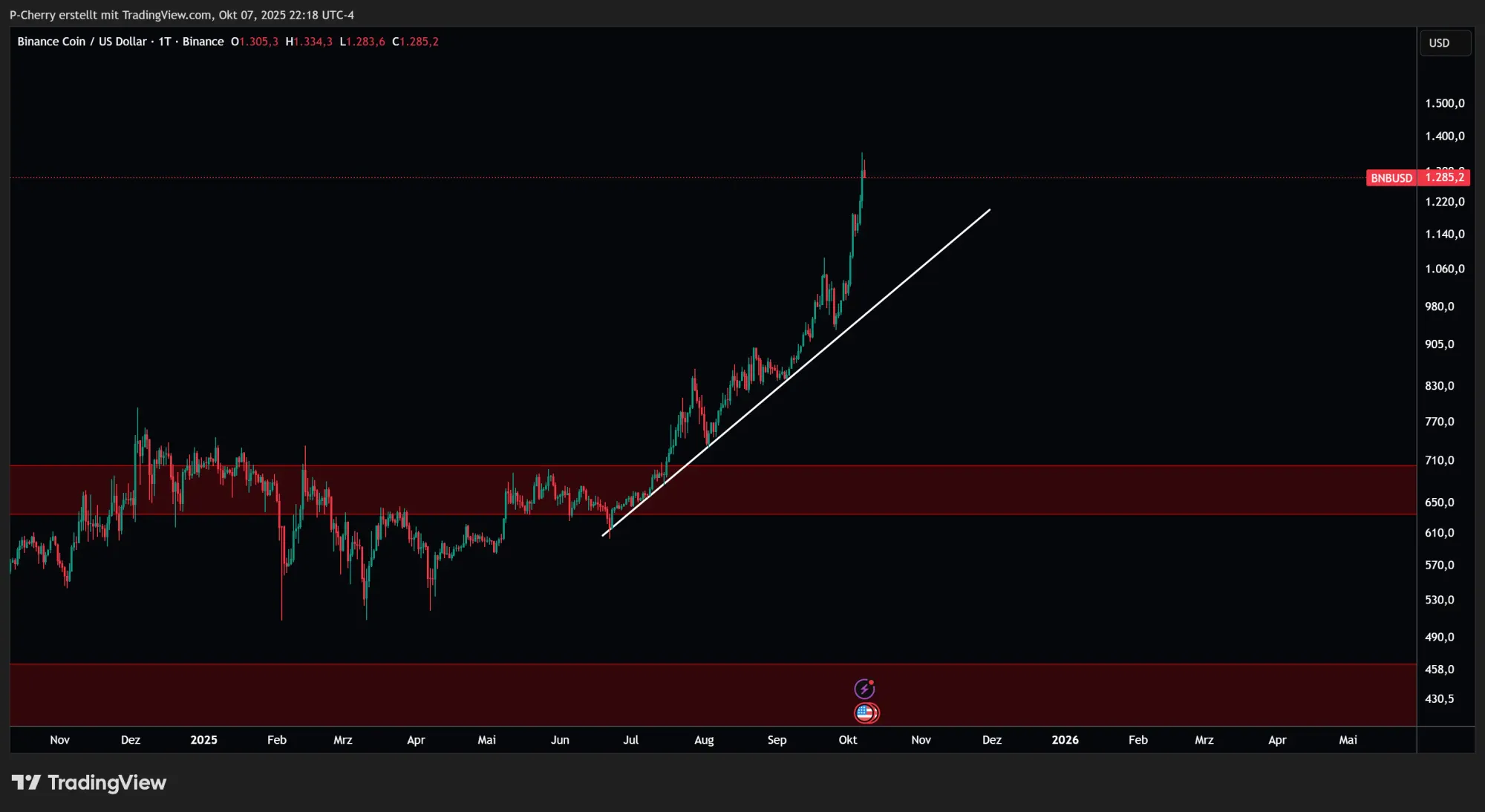Click the 2026 label on the time axis

click(x=1065, y=740)
